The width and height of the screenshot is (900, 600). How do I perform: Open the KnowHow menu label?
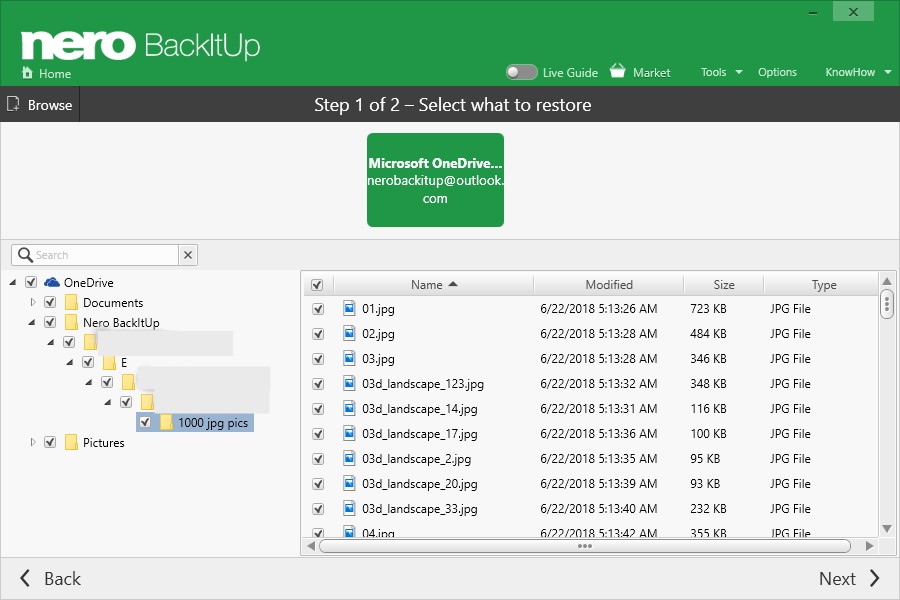click(850, 72)
